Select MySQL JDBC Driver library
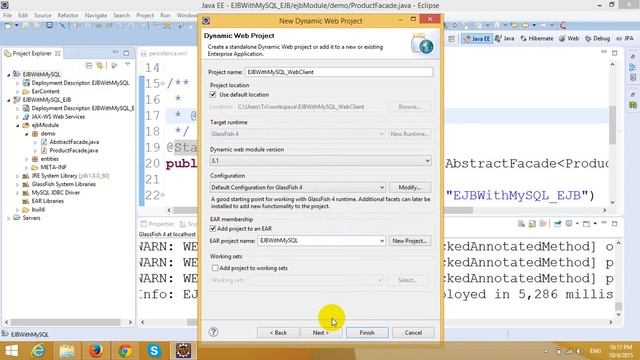This screenshot has height=360, width=640. click(x=56, y=193)
